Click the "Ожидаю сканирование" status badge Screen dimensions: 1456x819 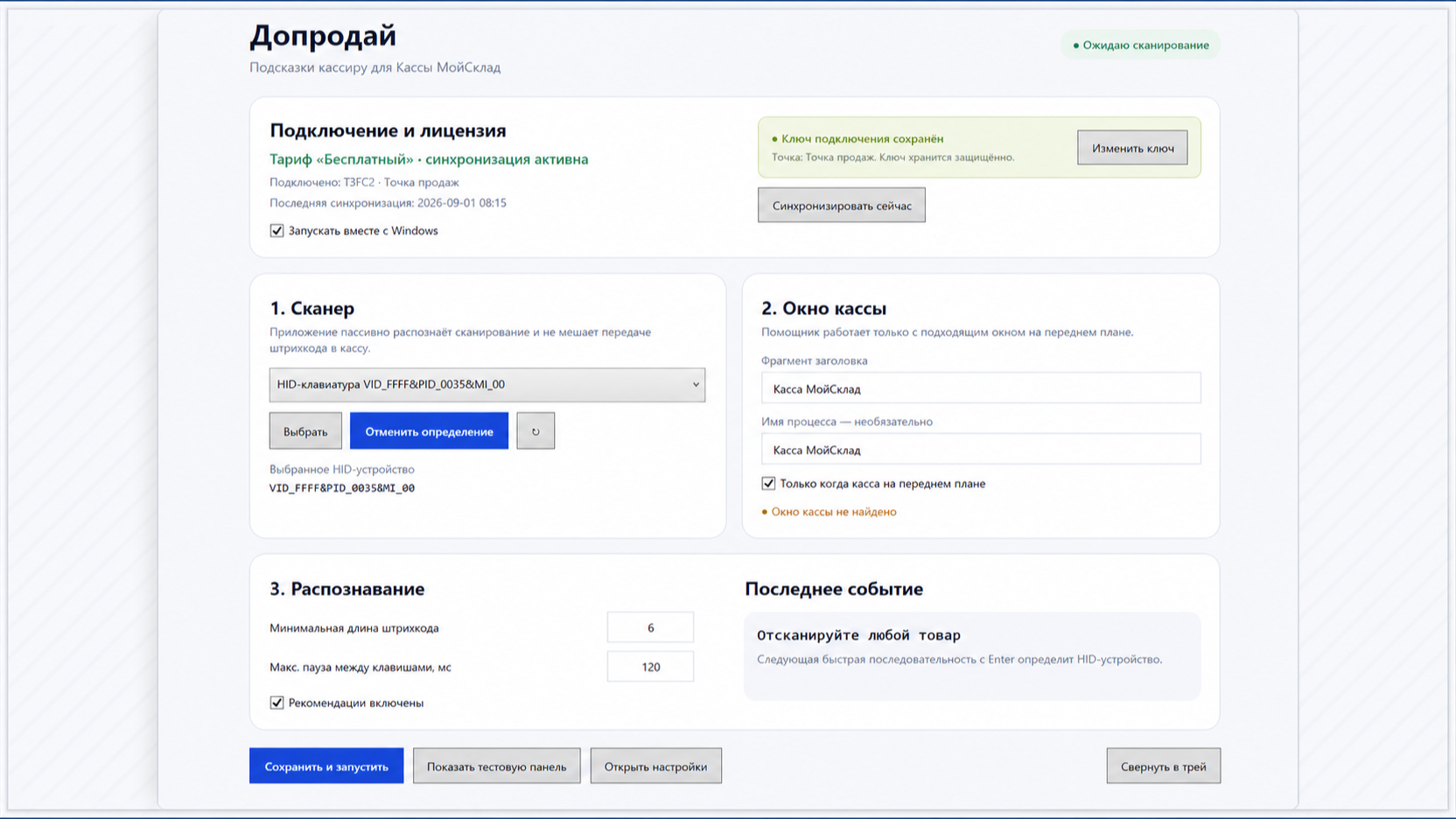[x=1140, y=45]
